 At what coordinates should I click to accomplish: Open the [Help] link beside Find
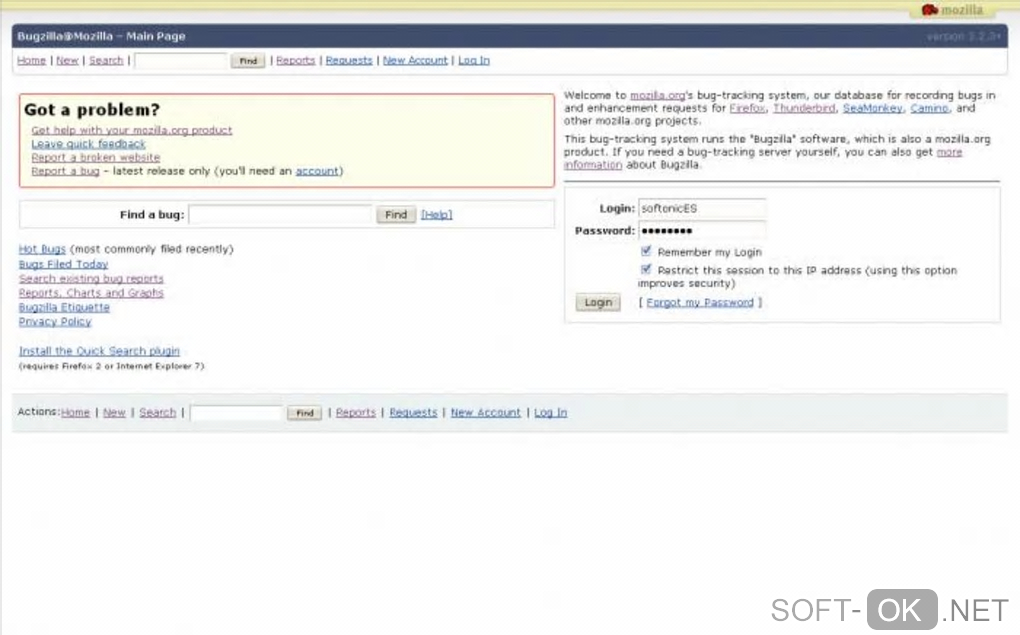(436, 215)
